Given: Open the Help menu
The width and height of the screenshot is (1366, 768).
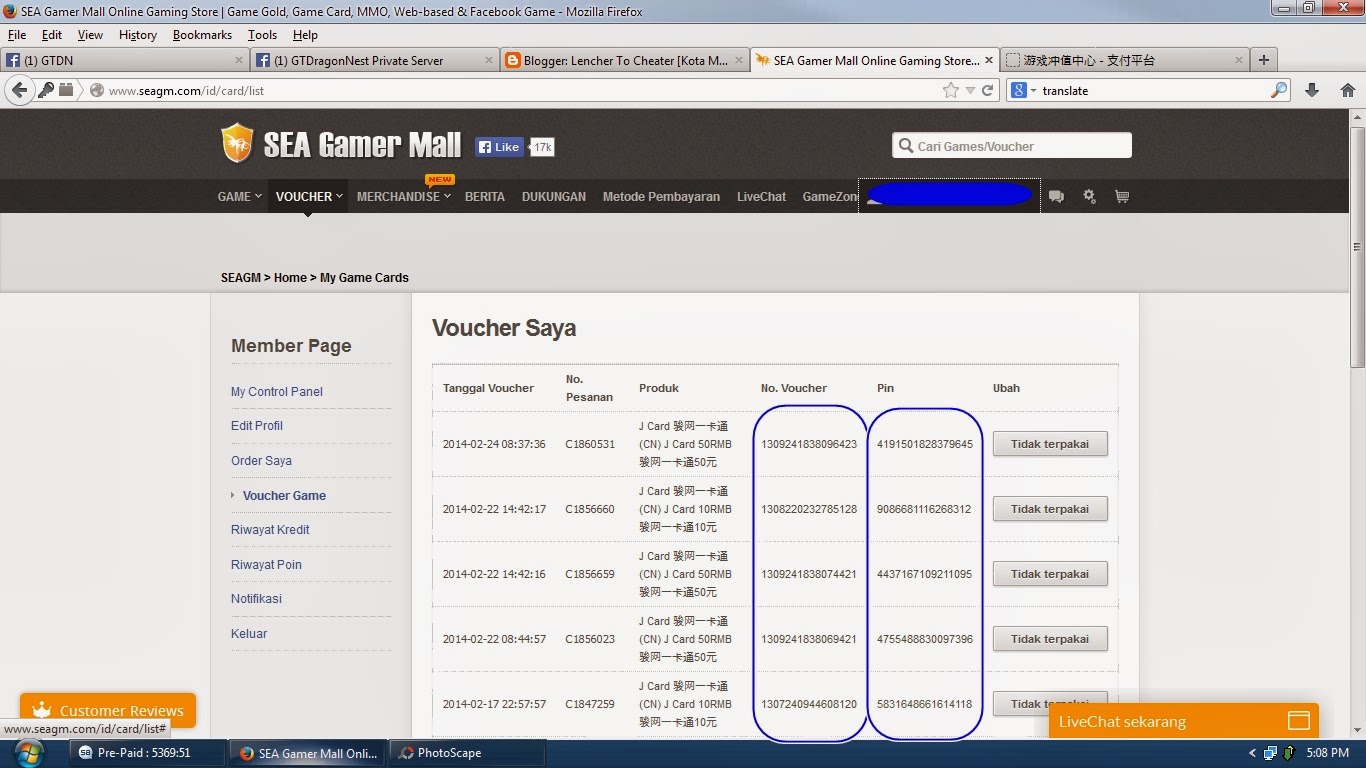Looking at the screenshot, I should pyautogui.click(x=305, y=35).
